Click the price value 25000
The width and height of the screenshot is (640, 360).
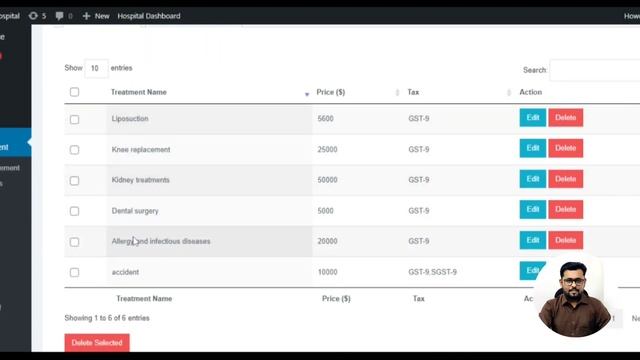327,149
